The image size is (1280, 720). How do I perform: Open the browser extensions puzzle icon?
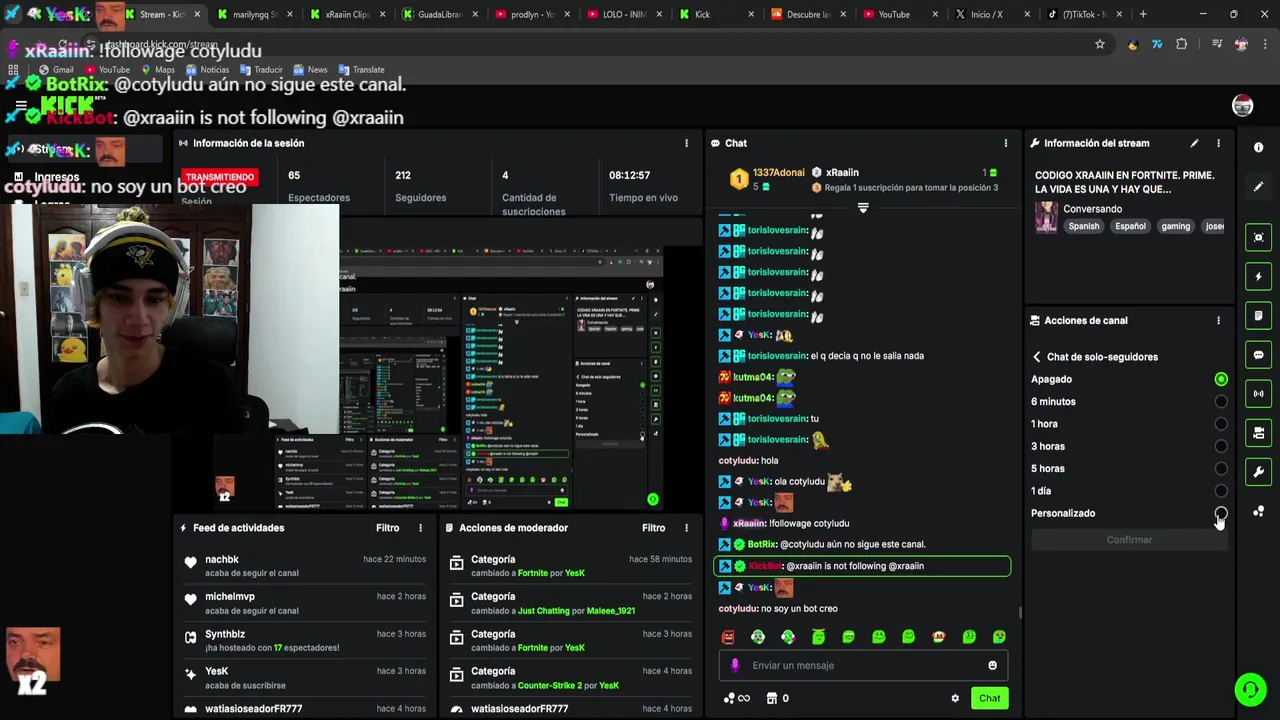pos(1182,44)
